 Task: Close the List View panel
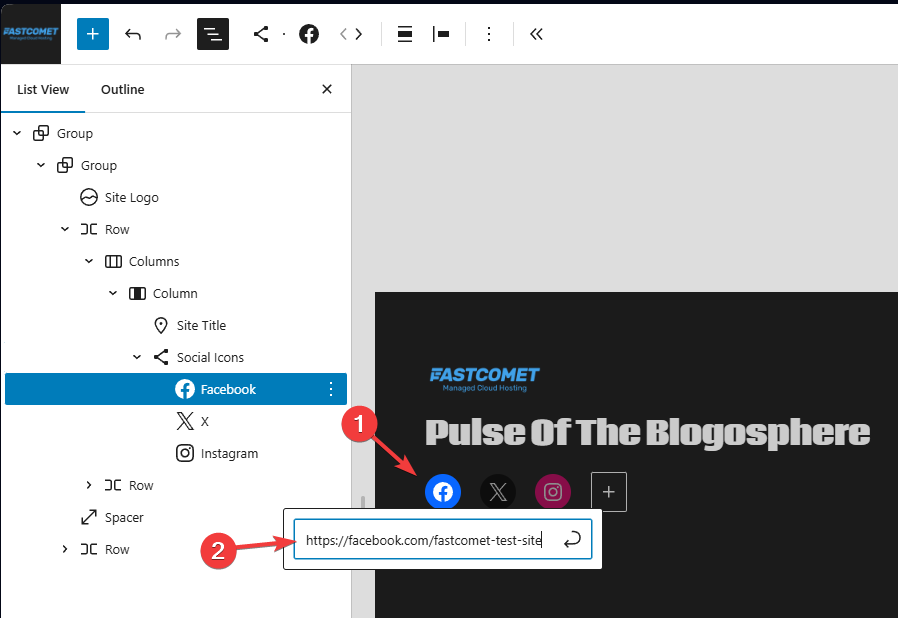tap(326, 90)
